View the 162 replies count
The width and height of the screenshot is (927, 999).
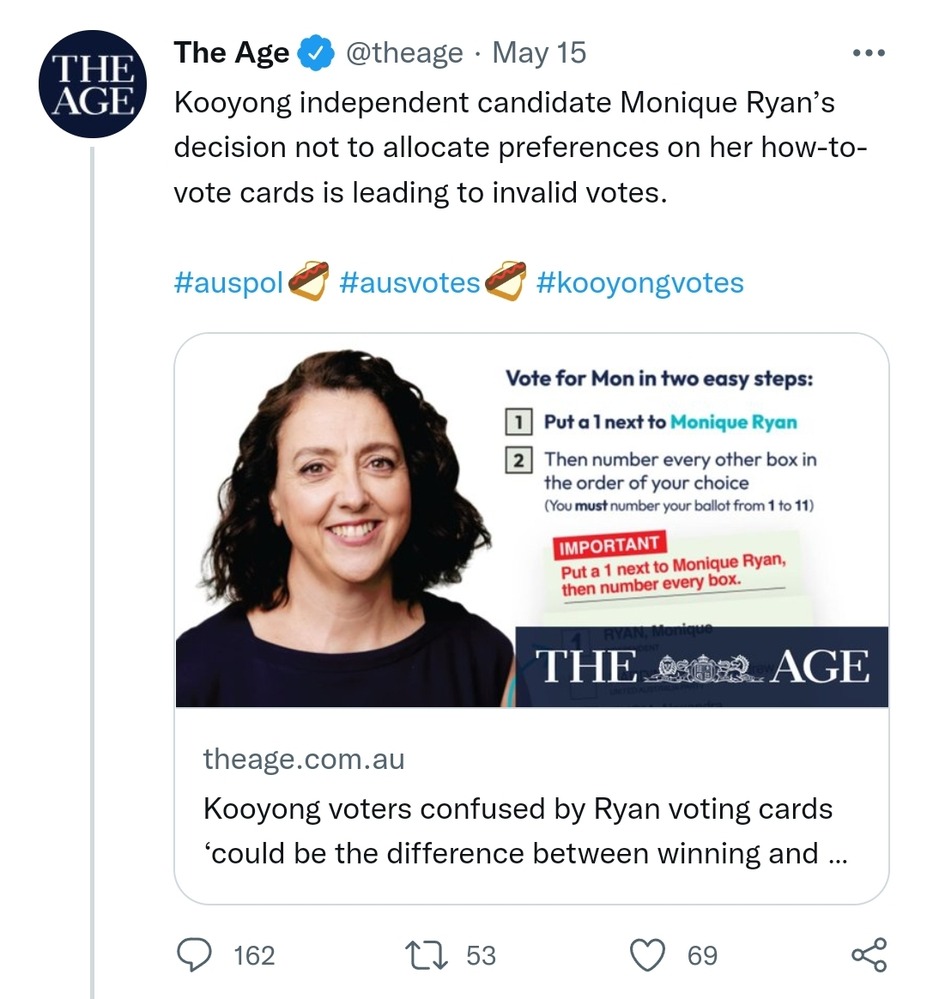[x=254, y=956]
